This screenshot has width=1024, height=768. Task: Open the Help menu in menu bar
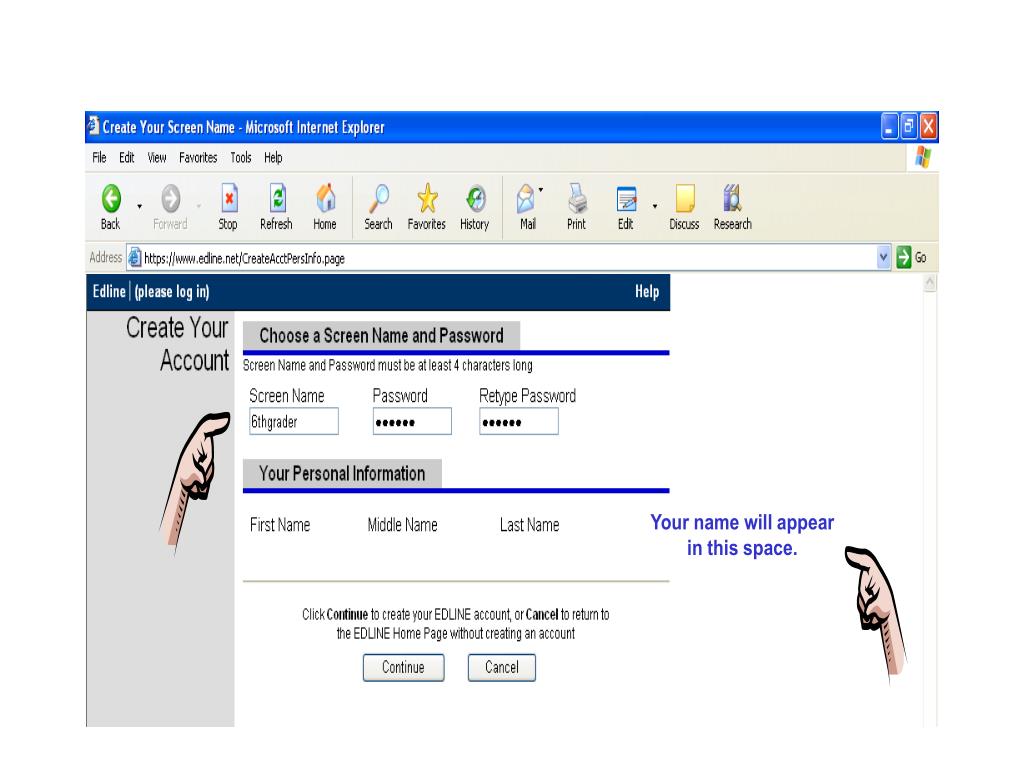(x=273, y=157)
